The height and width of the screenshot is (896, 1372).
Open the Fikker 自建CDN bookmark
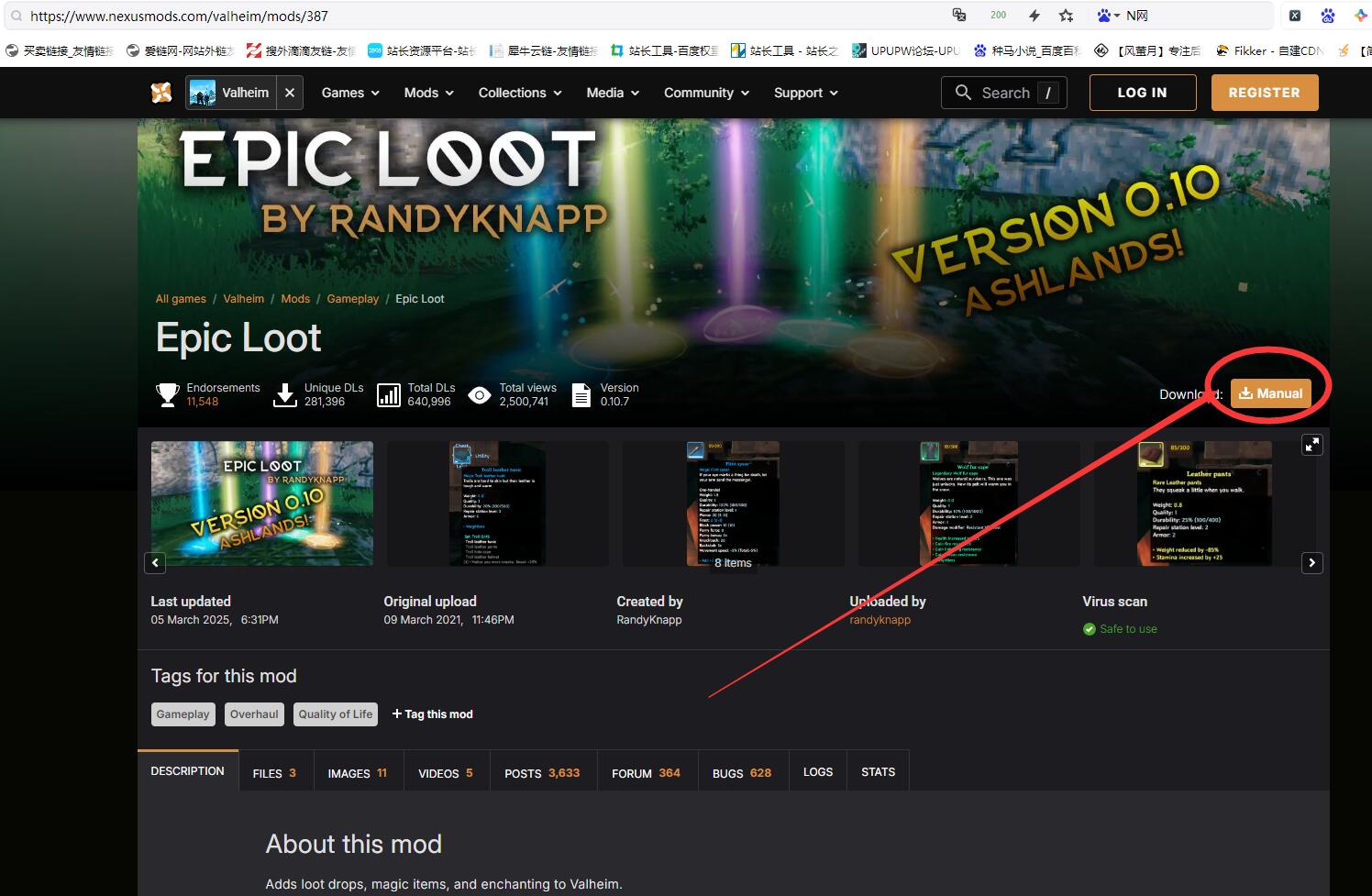pyautogui.click(x=1269, y=51)
